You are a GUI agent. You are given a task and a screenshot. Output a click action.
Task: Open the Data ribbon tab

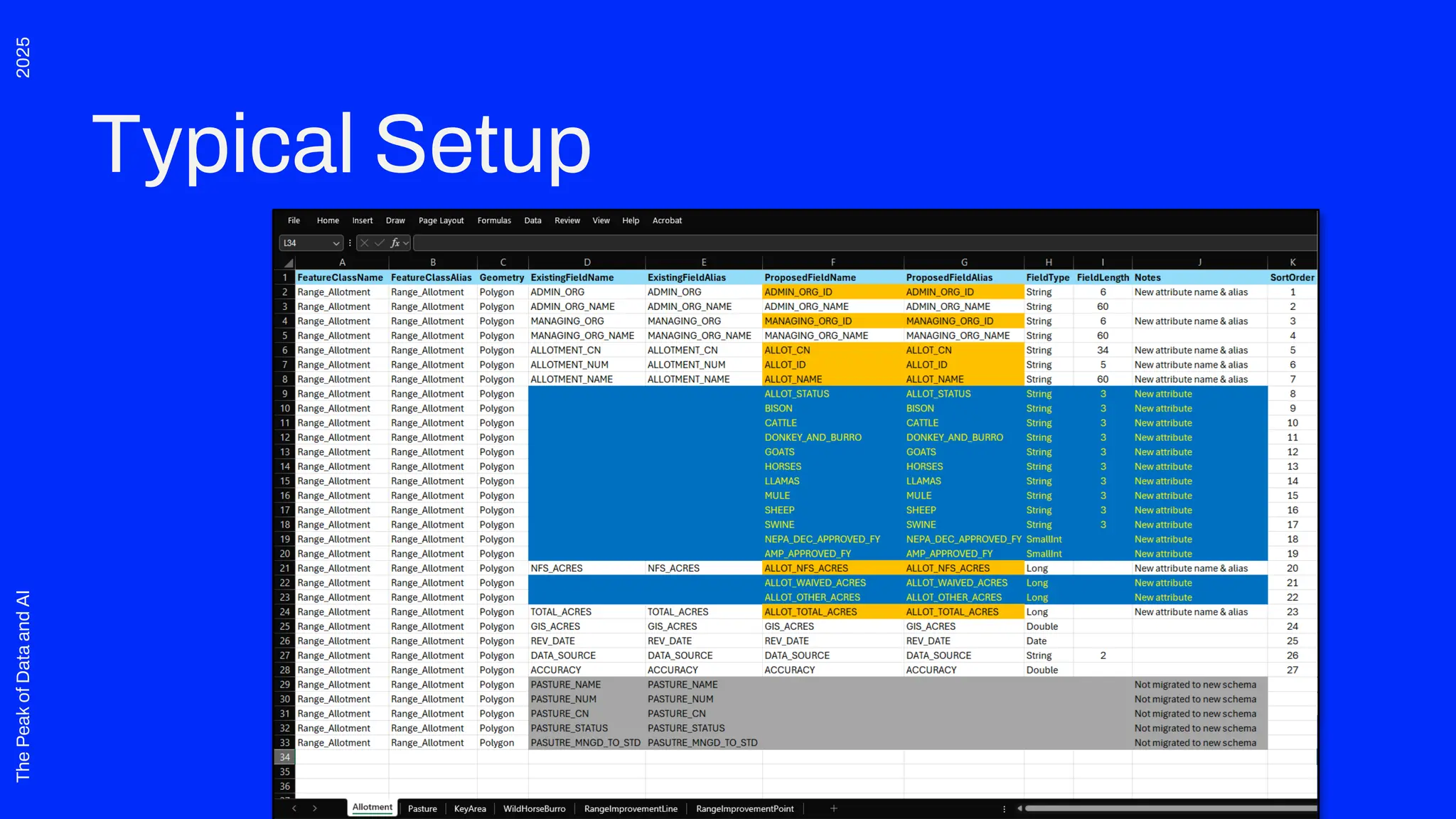(x=532, y=220)
